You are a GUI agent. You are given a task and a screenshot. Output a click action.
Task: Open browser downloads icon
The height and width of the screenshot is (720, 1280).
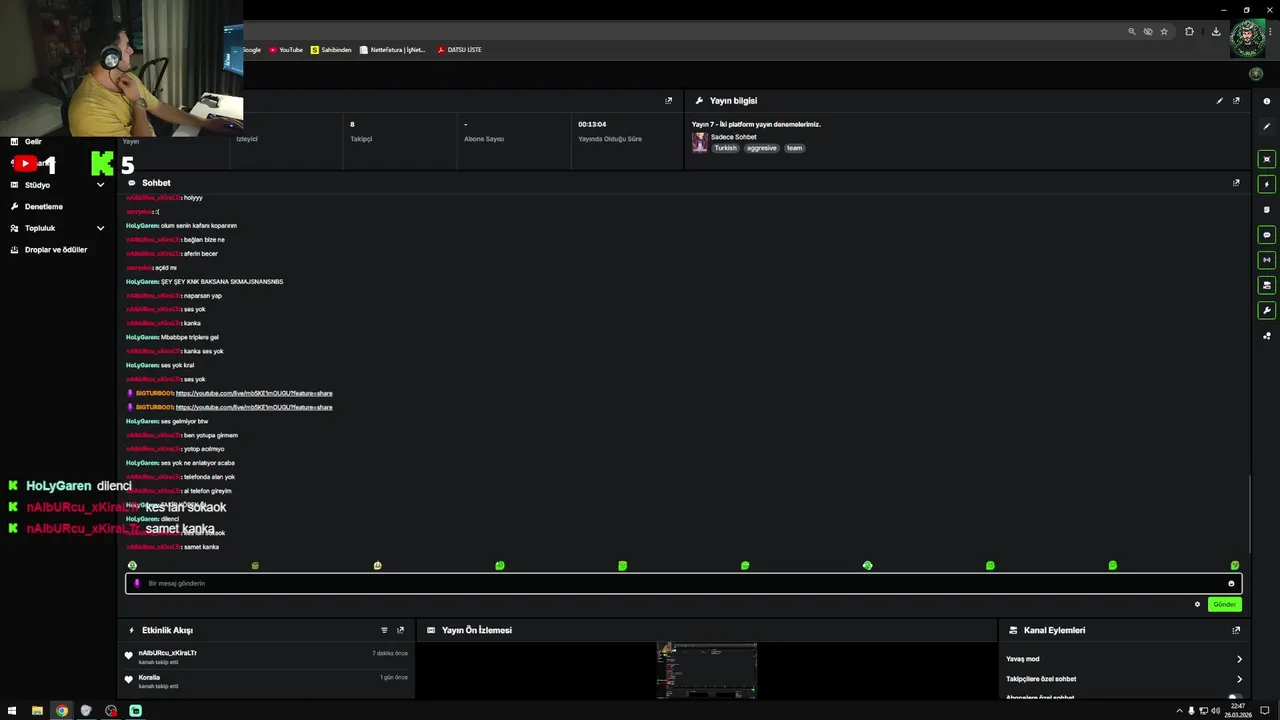1216,31
